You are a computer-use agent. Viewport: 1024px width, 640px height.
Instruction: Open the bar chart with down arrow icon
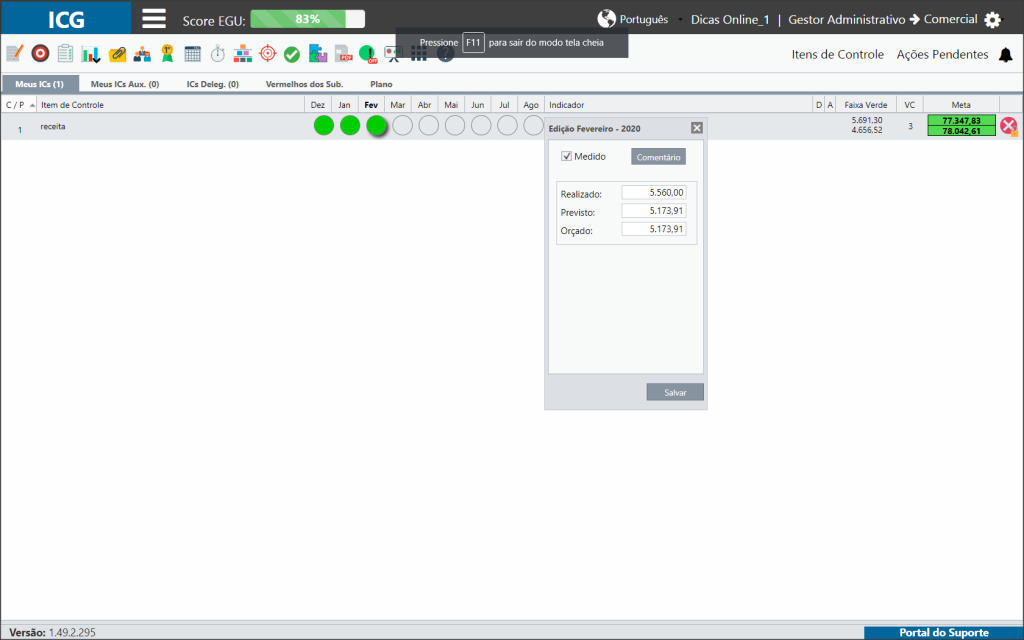point(91,54)
